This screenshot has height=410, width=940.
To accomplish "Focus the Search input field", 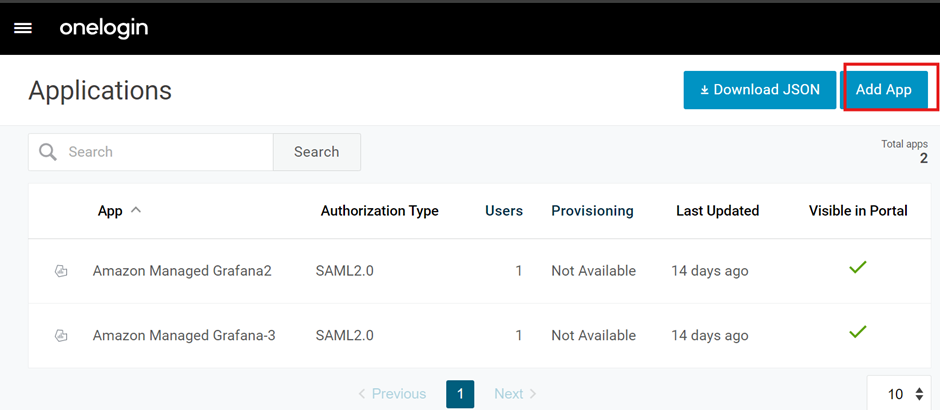I will [150, 152].
